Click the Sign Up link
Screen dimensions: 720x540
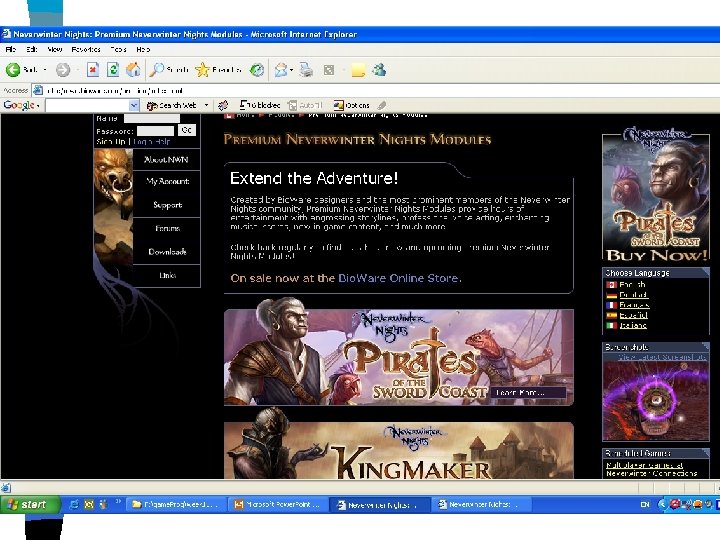pyautogui.click(x=111, y=141)
